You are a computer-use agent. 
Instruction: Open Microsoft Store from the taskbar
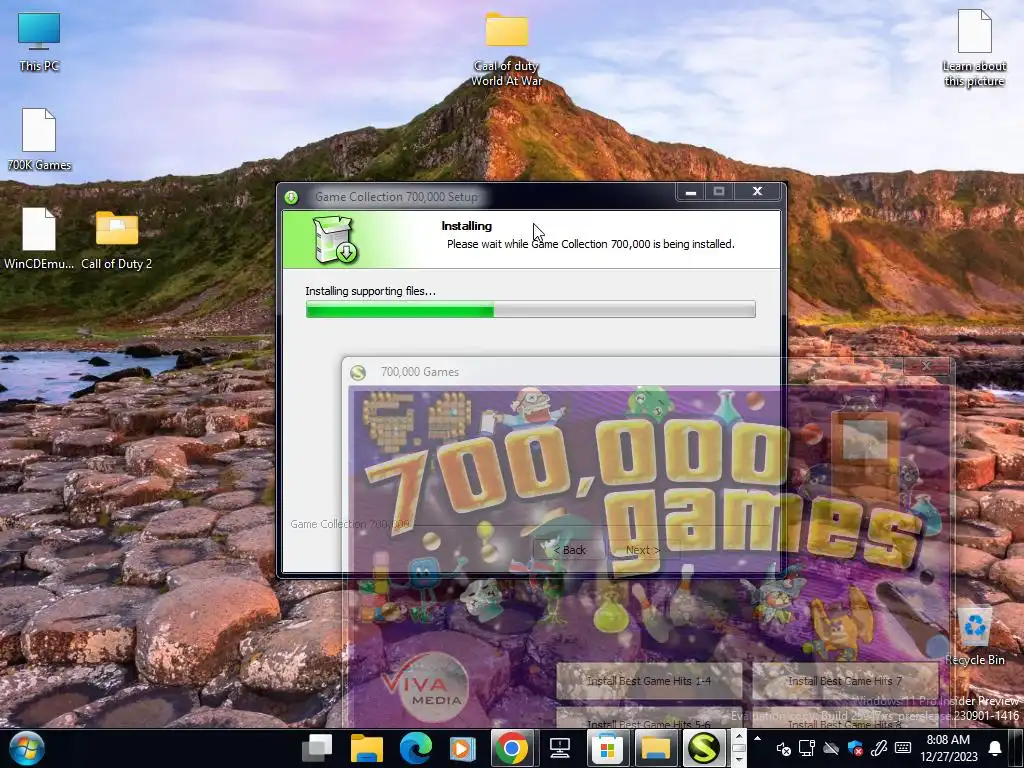pyautogui.click(x=607, y=748)
